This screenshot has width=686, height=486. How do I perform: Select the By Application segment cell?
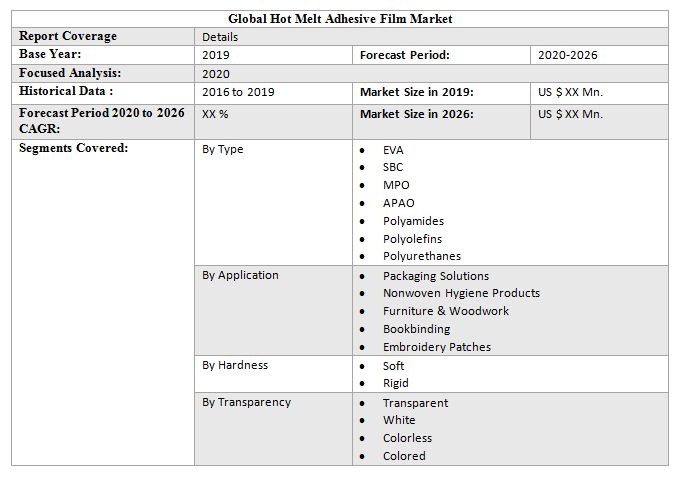coord(241,275)
